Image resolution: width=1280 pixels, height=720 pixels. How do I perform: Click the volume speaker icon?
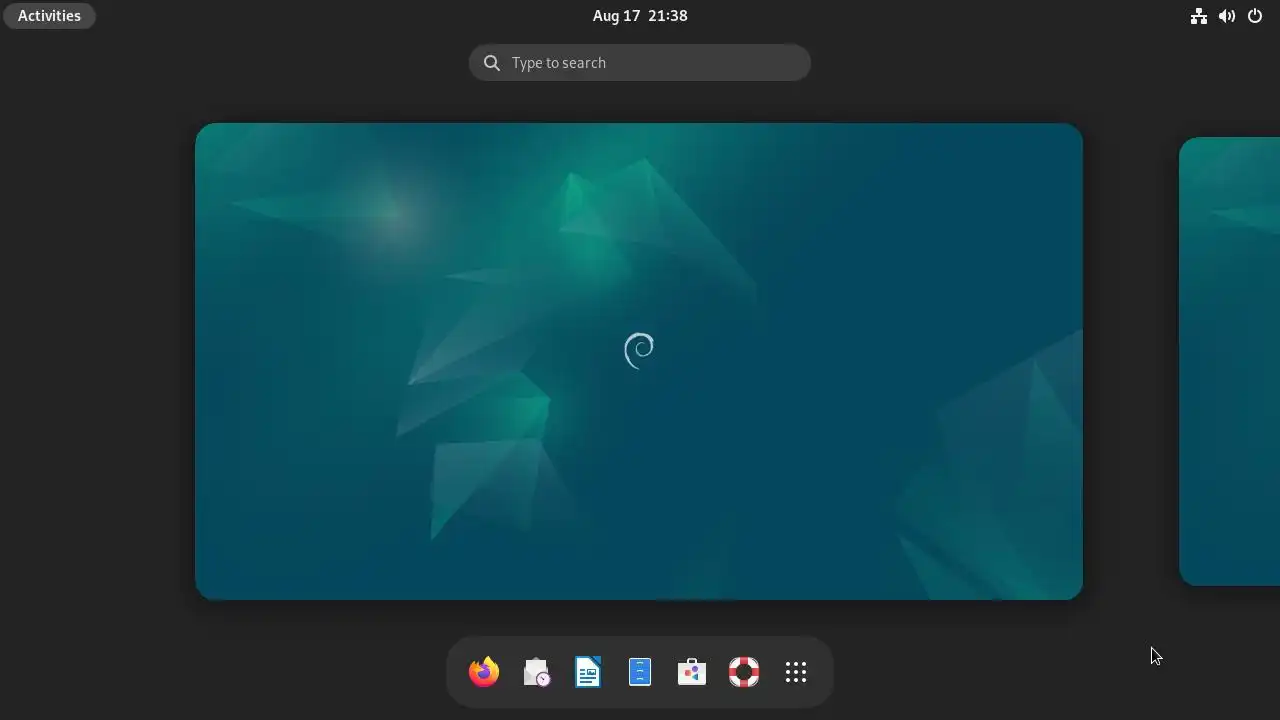[1226, 16]
